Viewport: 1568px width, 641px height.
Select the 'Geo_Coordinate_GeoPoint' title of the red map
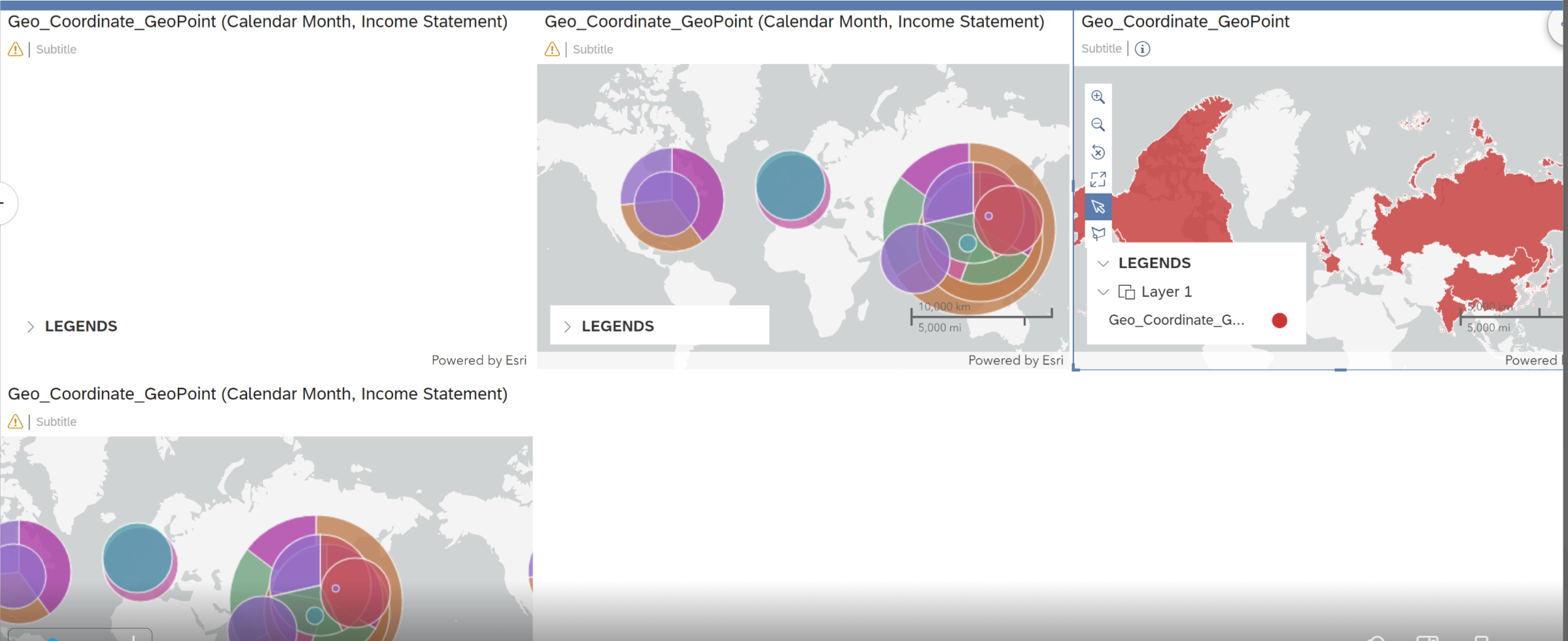(1185, 22)
